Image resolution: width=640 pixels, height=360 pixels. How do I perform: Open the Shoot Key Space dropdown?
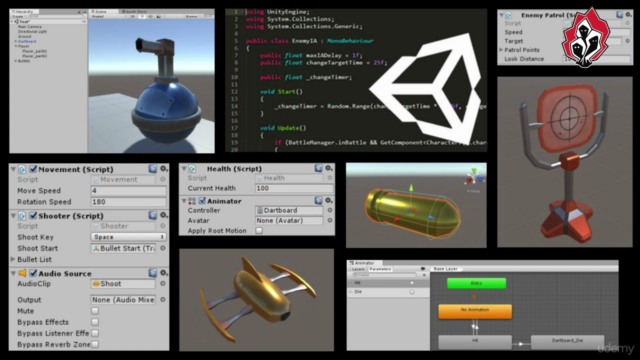click(128, 237)
